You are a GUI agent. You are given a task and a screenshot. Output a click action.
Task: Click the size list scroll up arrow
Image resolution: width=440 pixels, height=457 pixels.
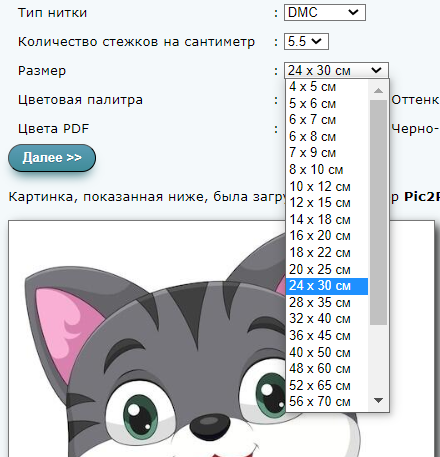pyautogui.click(x=378, y=90)
